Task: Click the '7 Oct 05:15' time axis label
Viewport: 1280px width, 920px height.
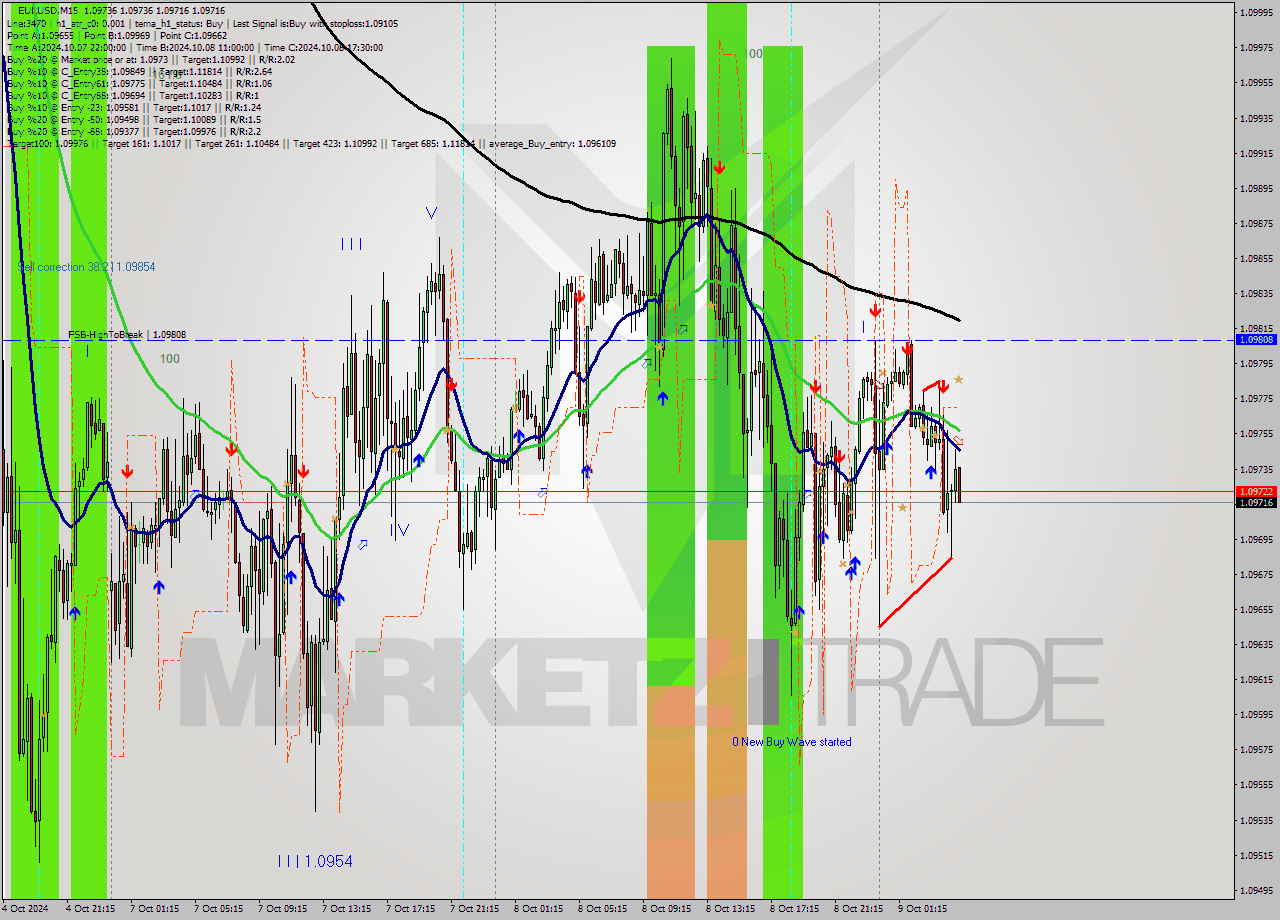Action: click(218, 909)
